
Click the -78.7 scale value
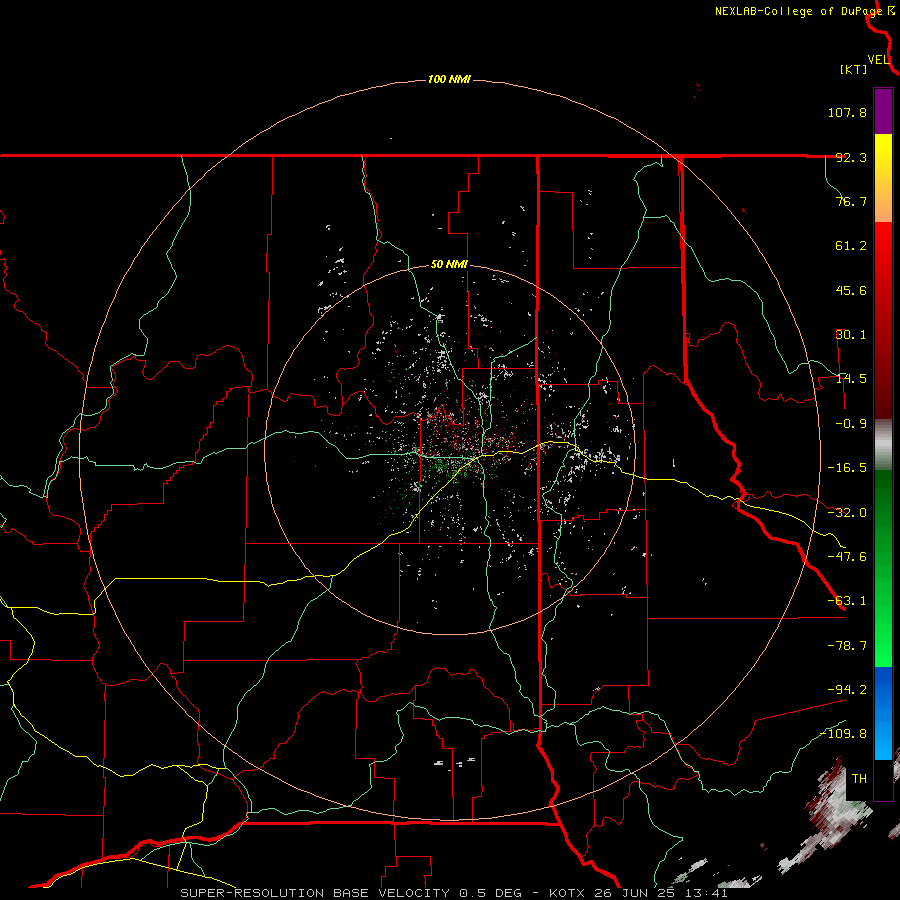(847, 646)
